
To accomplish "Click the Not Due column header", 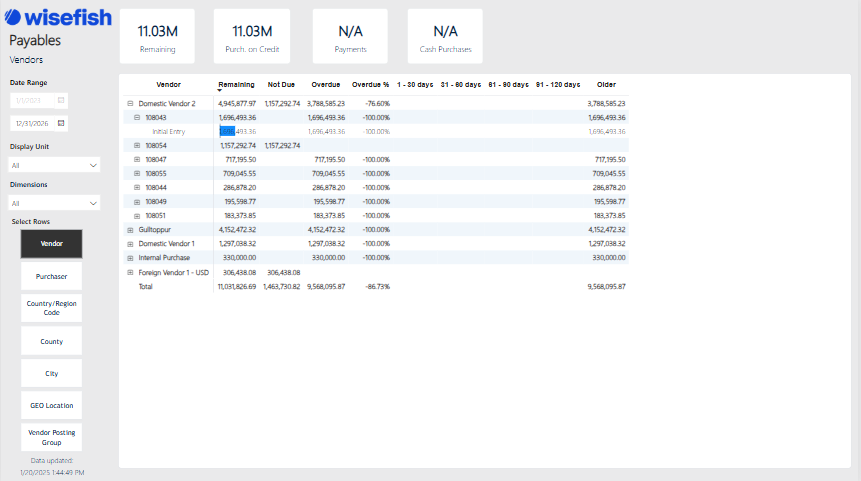I will [281, 84].
